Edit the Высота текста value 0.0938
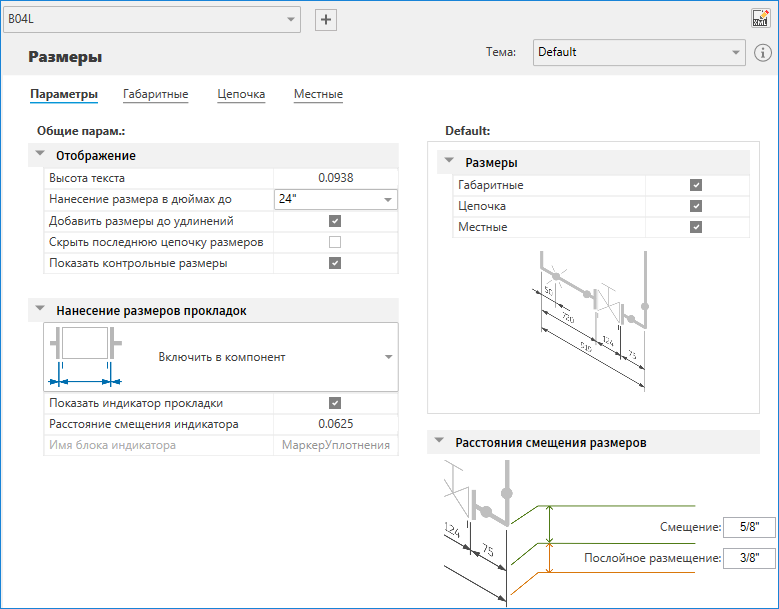Image resolution: width=779 pixels, height=609 pixels. [x=336, y=178]
